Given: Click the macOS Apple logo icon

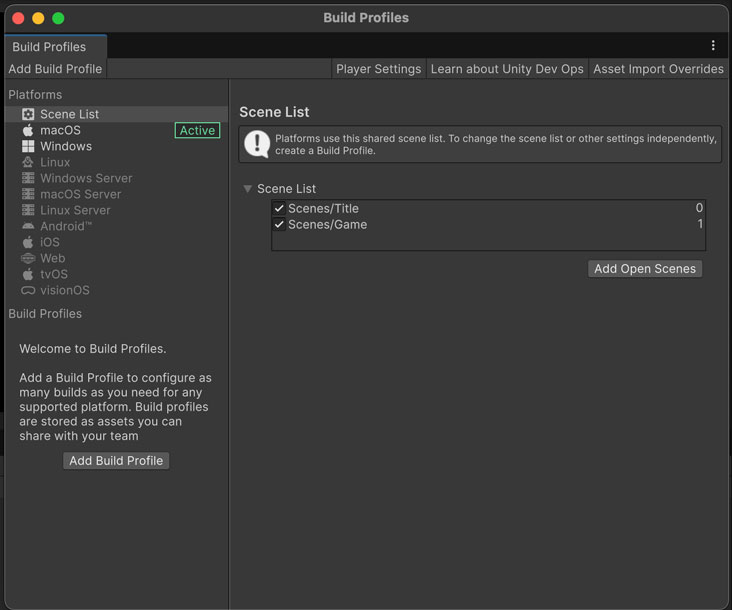Looking at the screenshot, I should click(x=28, y=130).
